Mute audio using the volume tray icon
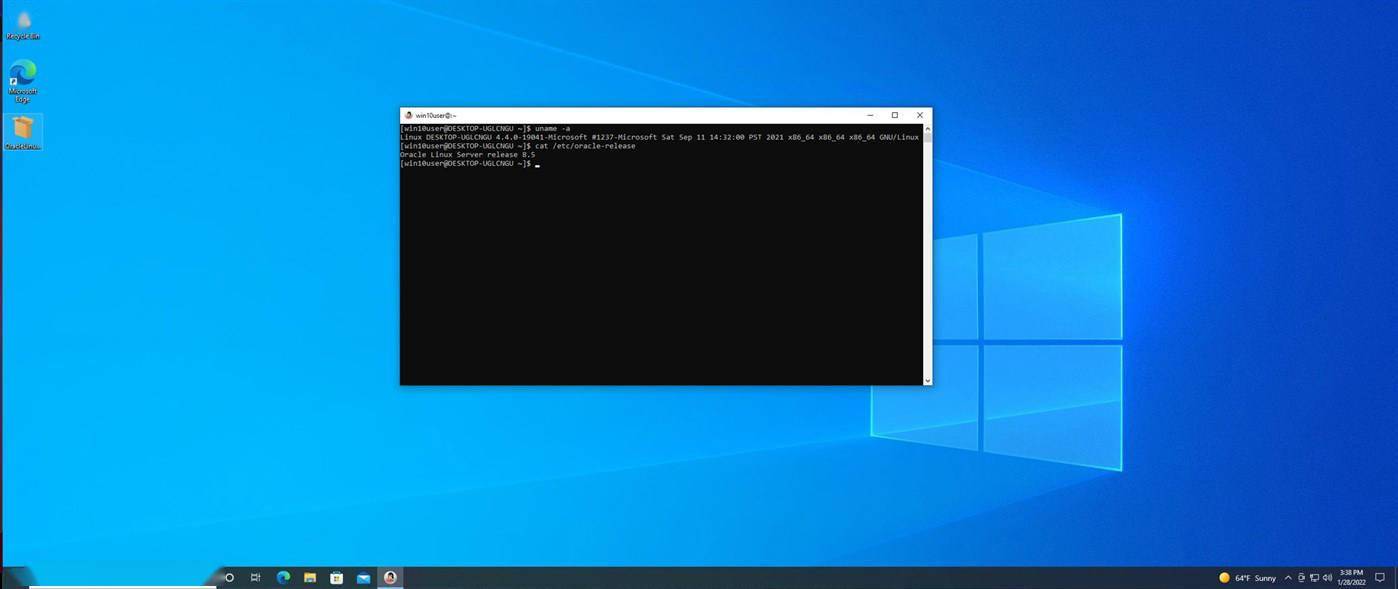Image resolution: width=1398 pixels, height=589 pixels. (x=1327, y=577)
